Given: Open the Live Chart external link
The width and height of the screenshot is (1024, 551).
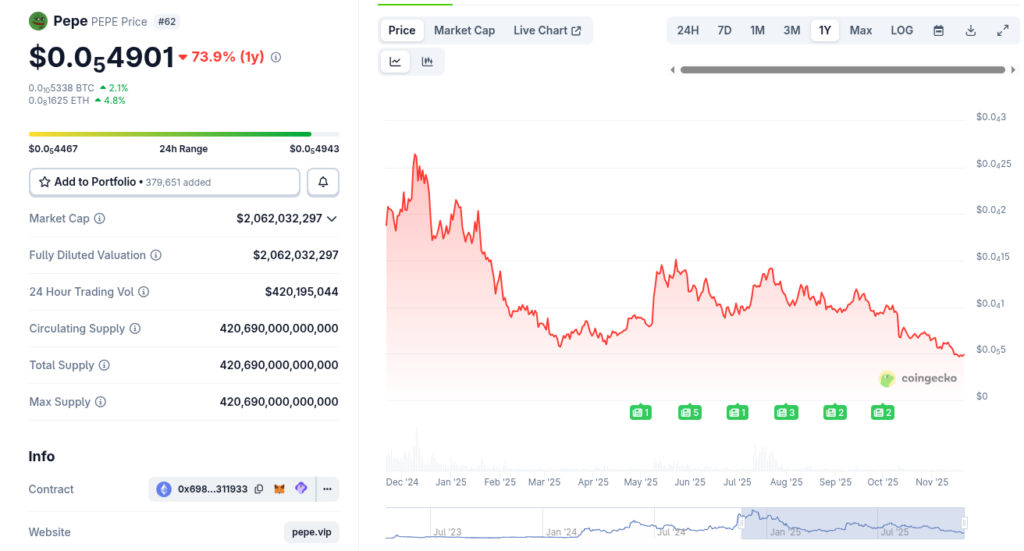Looking at the screenshot, I should [x=547, y=30].
